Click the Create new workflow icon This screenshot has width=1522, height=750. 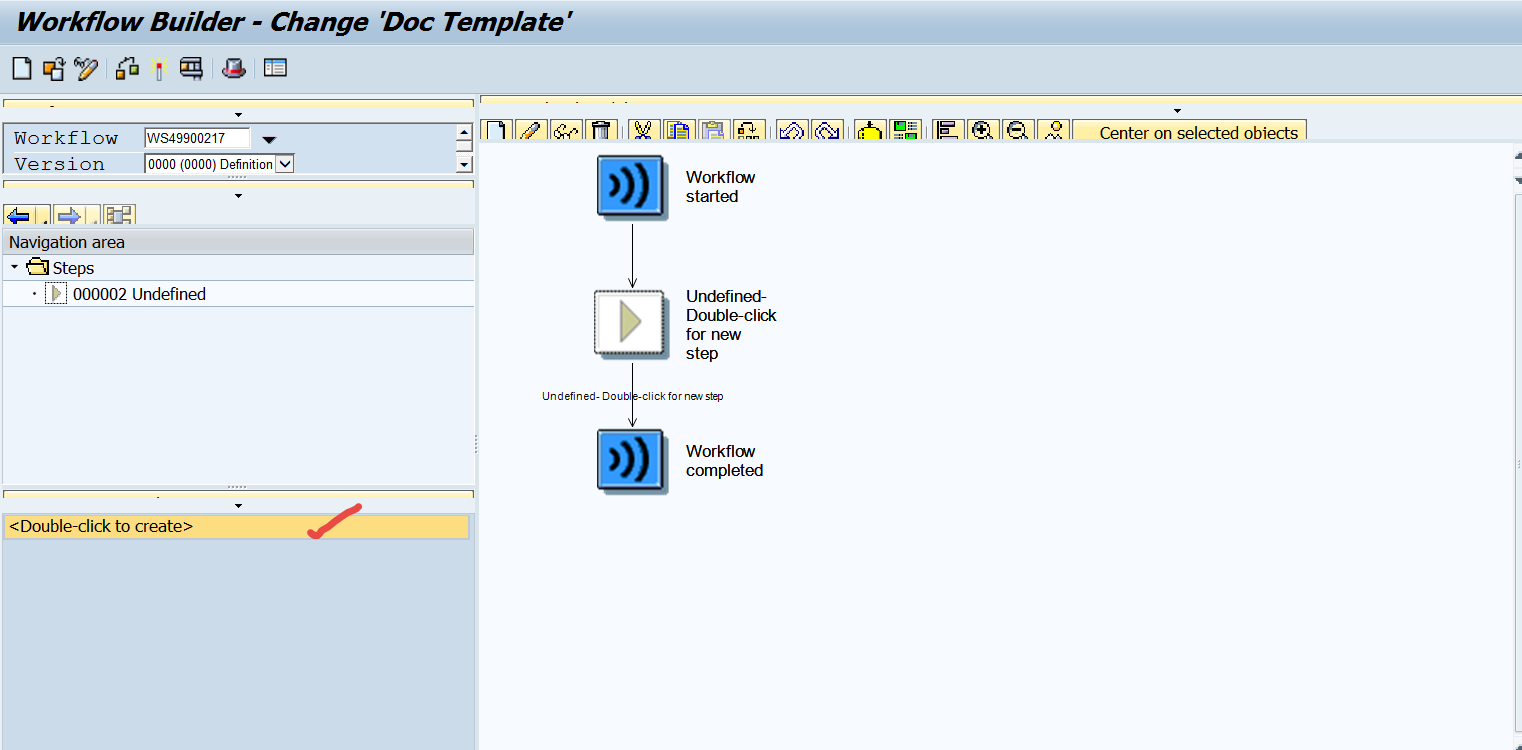point(22,68)
